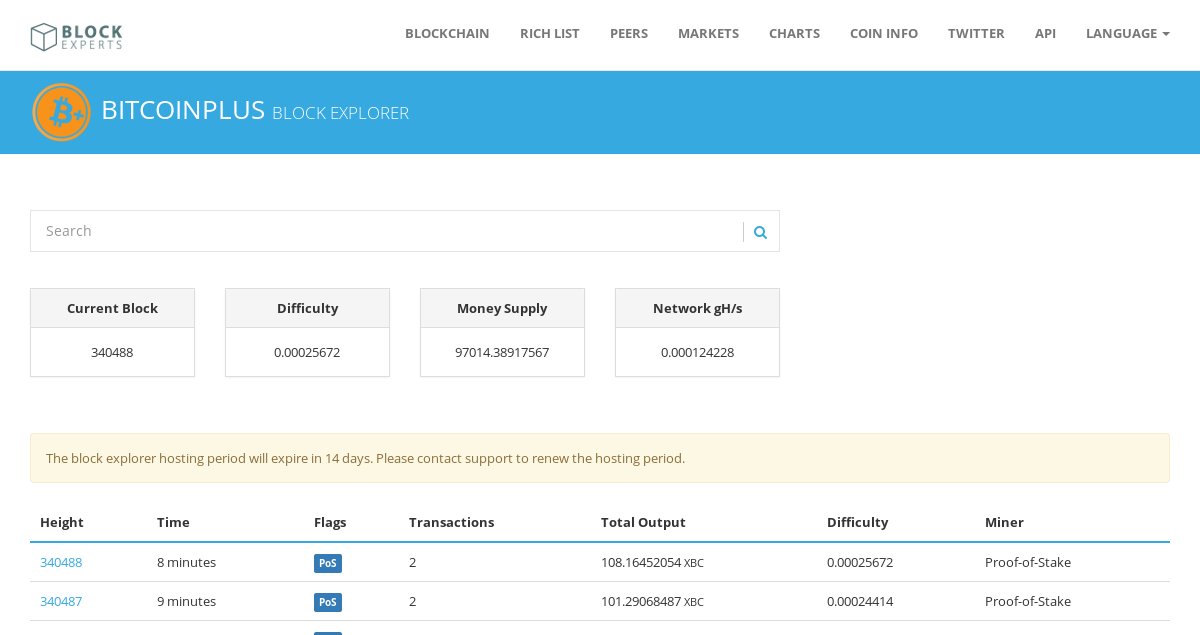
Task: Open the Peers page
Action: [629, 33]
